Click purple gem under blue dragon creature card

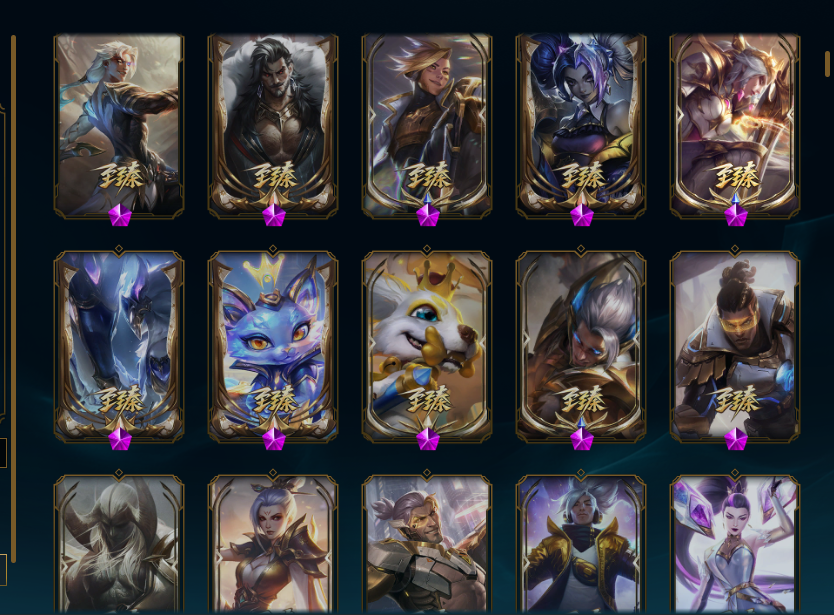pyautogui.click(x=120, y=439)
